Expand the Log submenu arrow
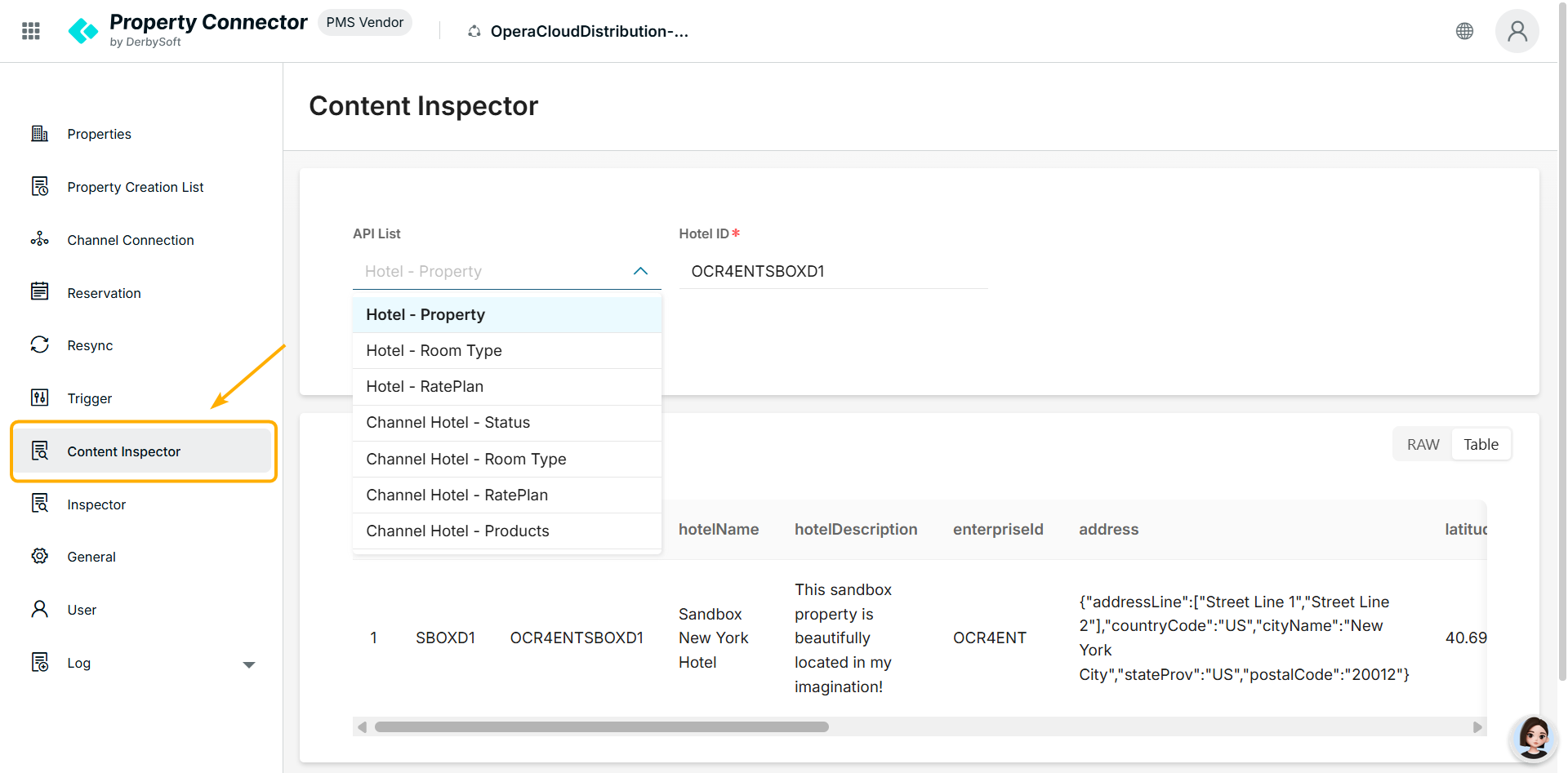 pyautogui.click(x=249, y=664)
